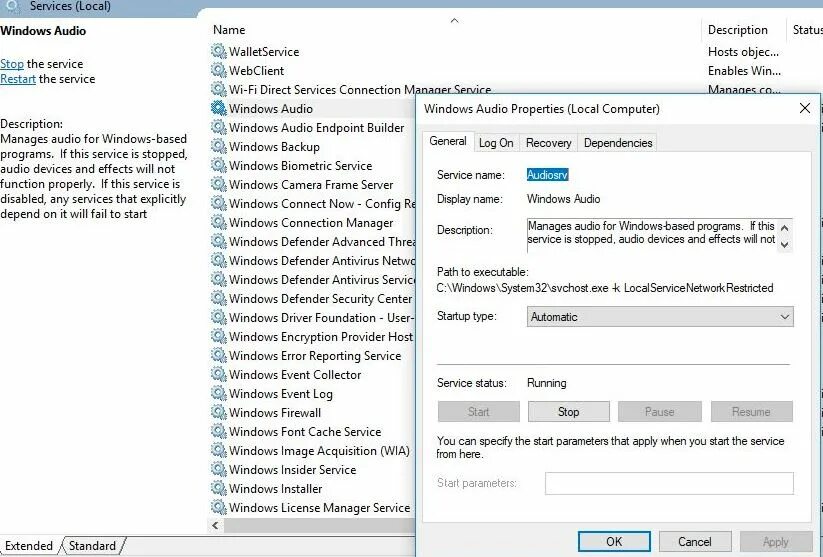823x557 pixels.
Task: Click the Windows Encryption Provider Host gear icon
Action: (x=218, y=337)
